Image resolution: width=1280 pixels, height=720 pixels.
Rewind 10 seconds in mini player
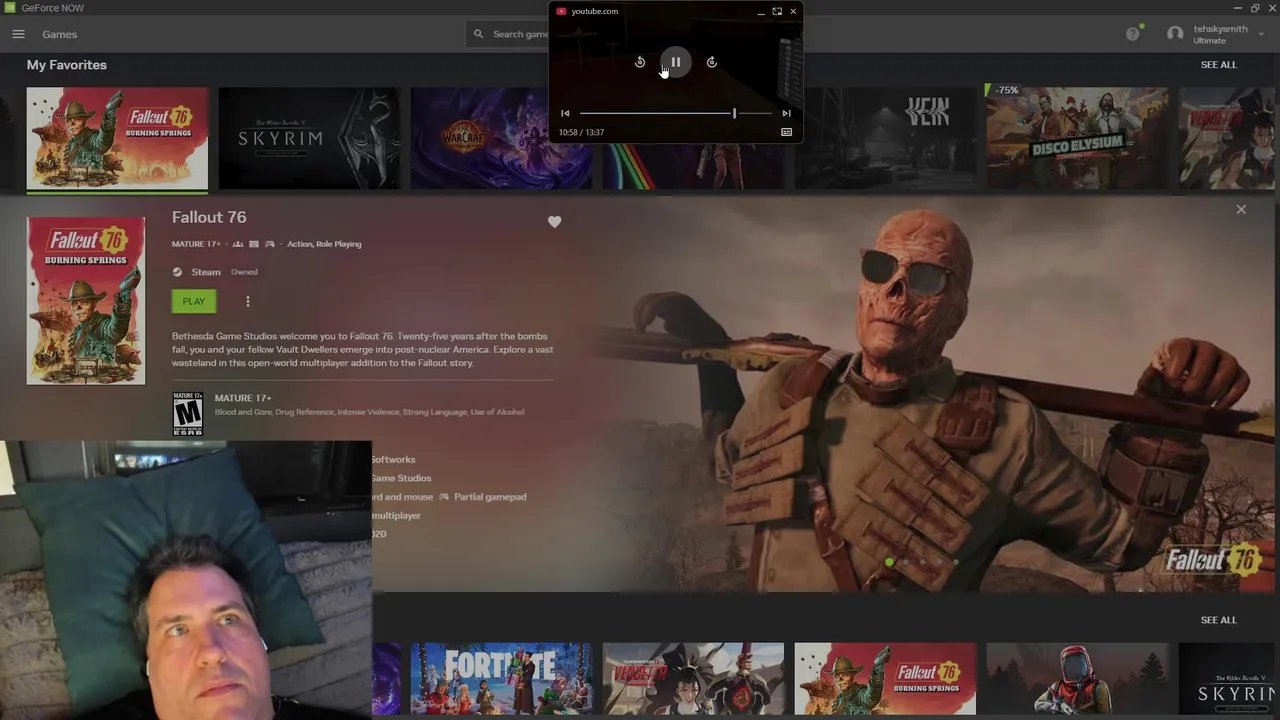[640, 62]
